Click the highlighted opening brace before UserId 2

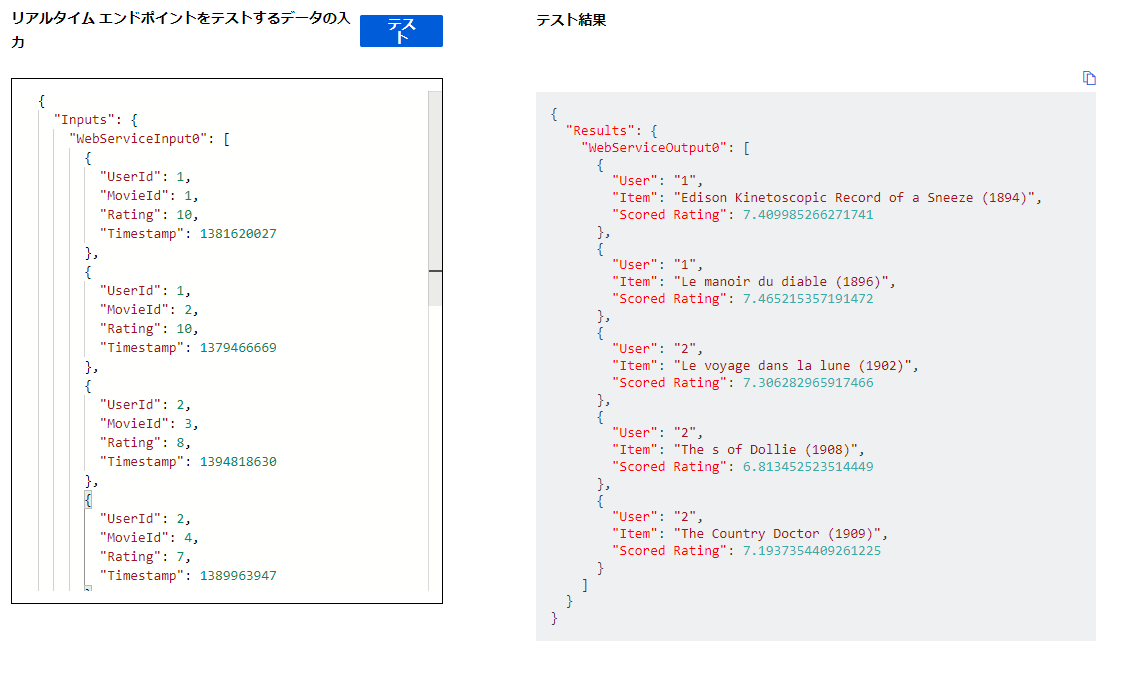coord(88,500)
